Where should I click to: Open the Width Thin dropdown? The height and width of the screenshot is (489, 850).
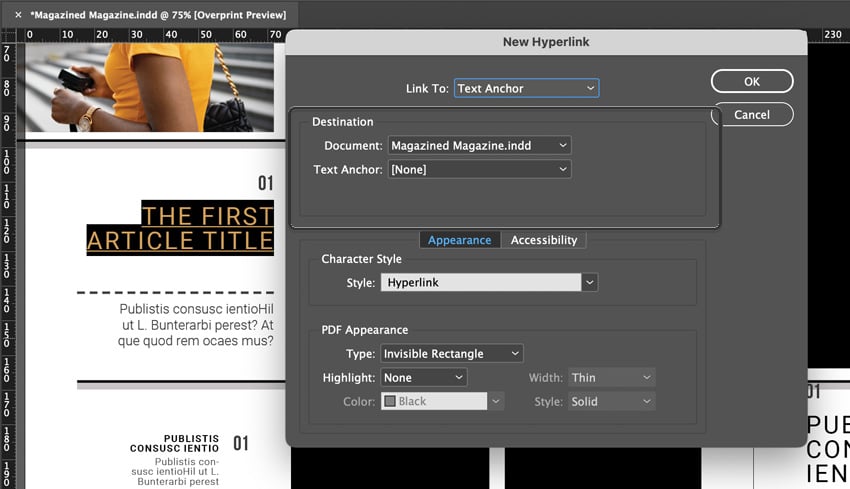tap(611, 377)
